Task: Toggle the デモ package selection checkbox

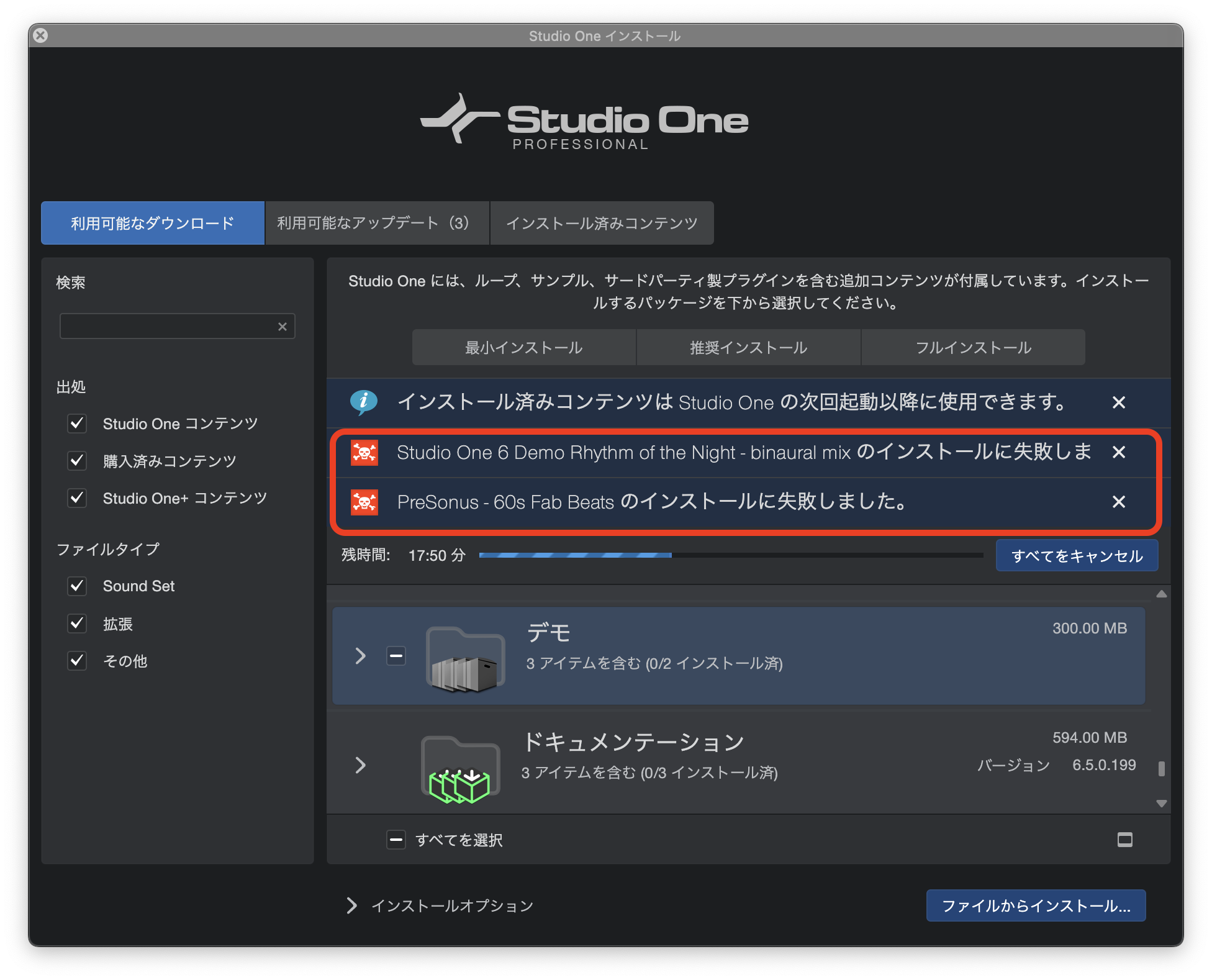Action: click(396, 656)
